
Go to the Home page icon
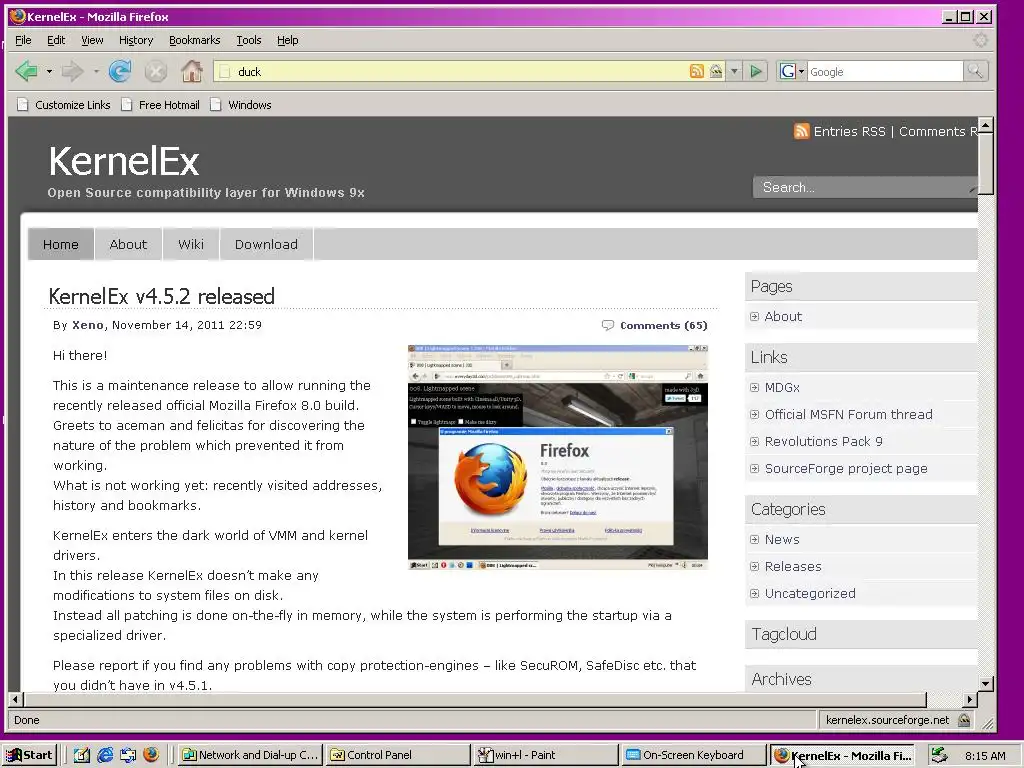191,71
